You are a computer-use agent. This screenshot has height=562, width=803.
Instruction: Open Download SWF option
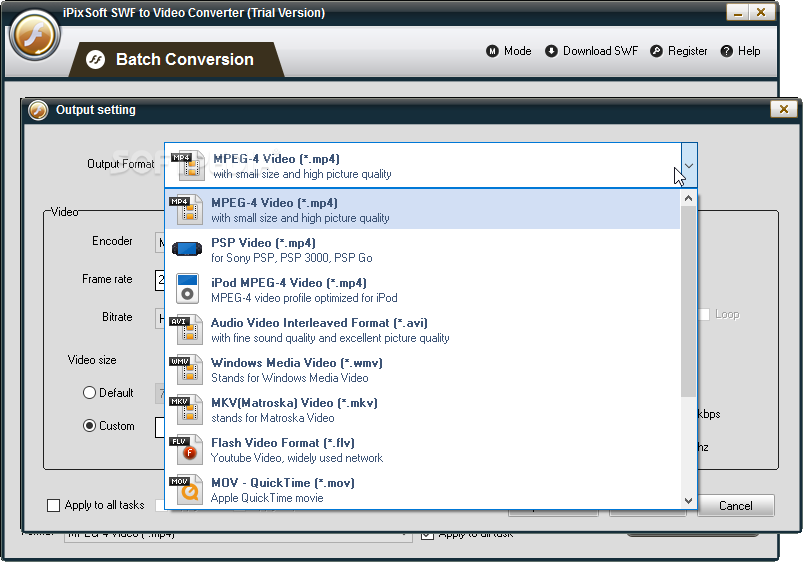591,51
